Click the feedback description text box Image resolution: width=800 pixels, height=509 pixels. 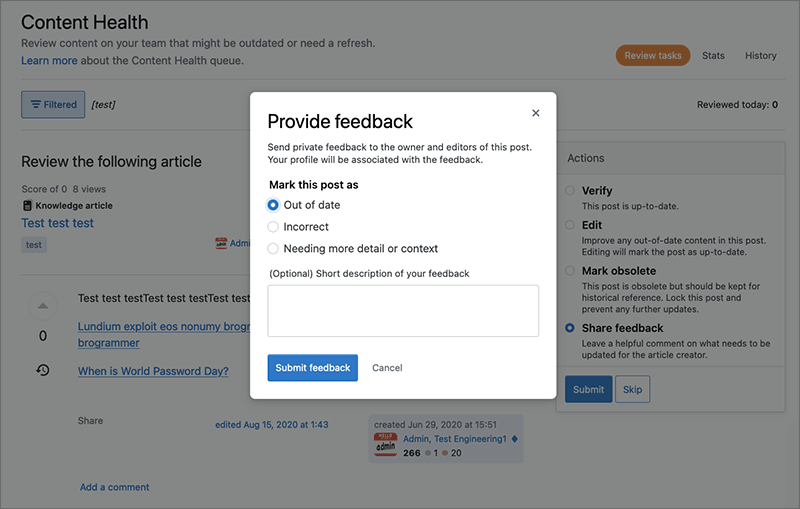pos(403,310)
